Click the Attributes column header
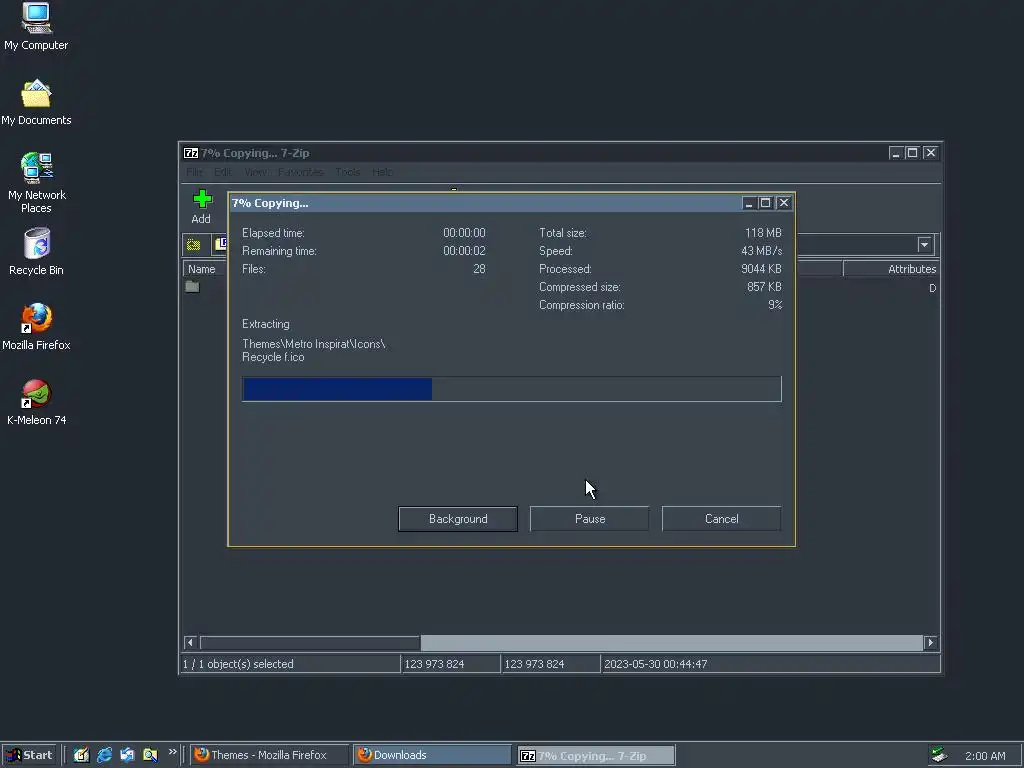 [x=891, y=269]
